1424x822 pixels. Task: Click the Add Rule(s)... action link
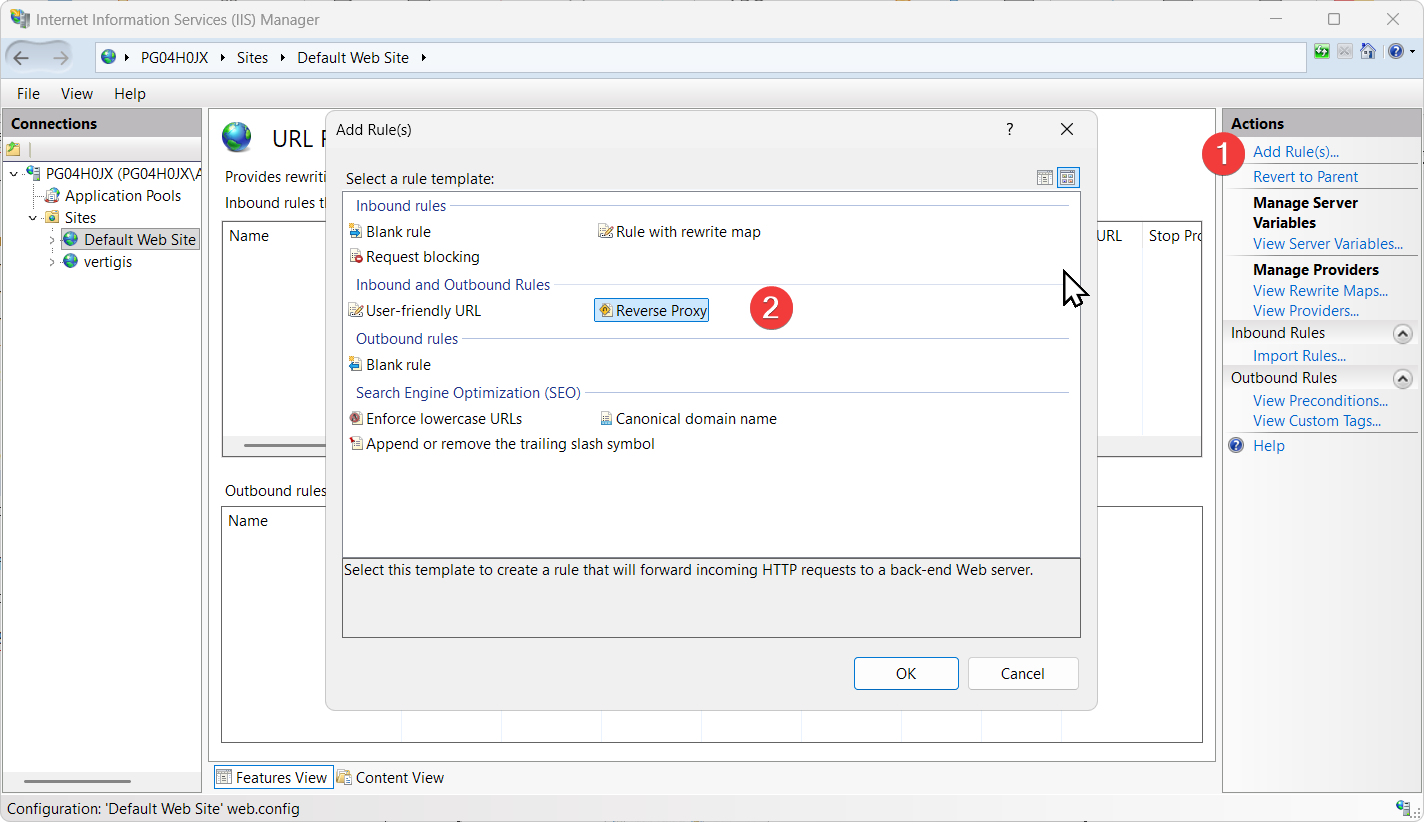pyautogui.click(x=1296, y=152)
